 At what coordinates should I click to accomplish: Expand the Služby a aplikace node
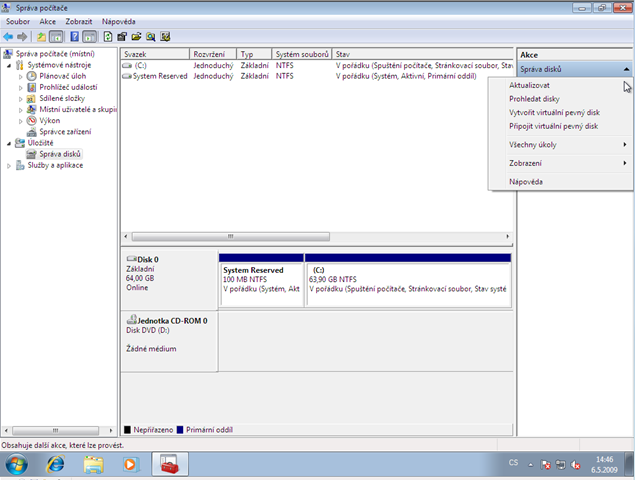click(x=9, y=166)
